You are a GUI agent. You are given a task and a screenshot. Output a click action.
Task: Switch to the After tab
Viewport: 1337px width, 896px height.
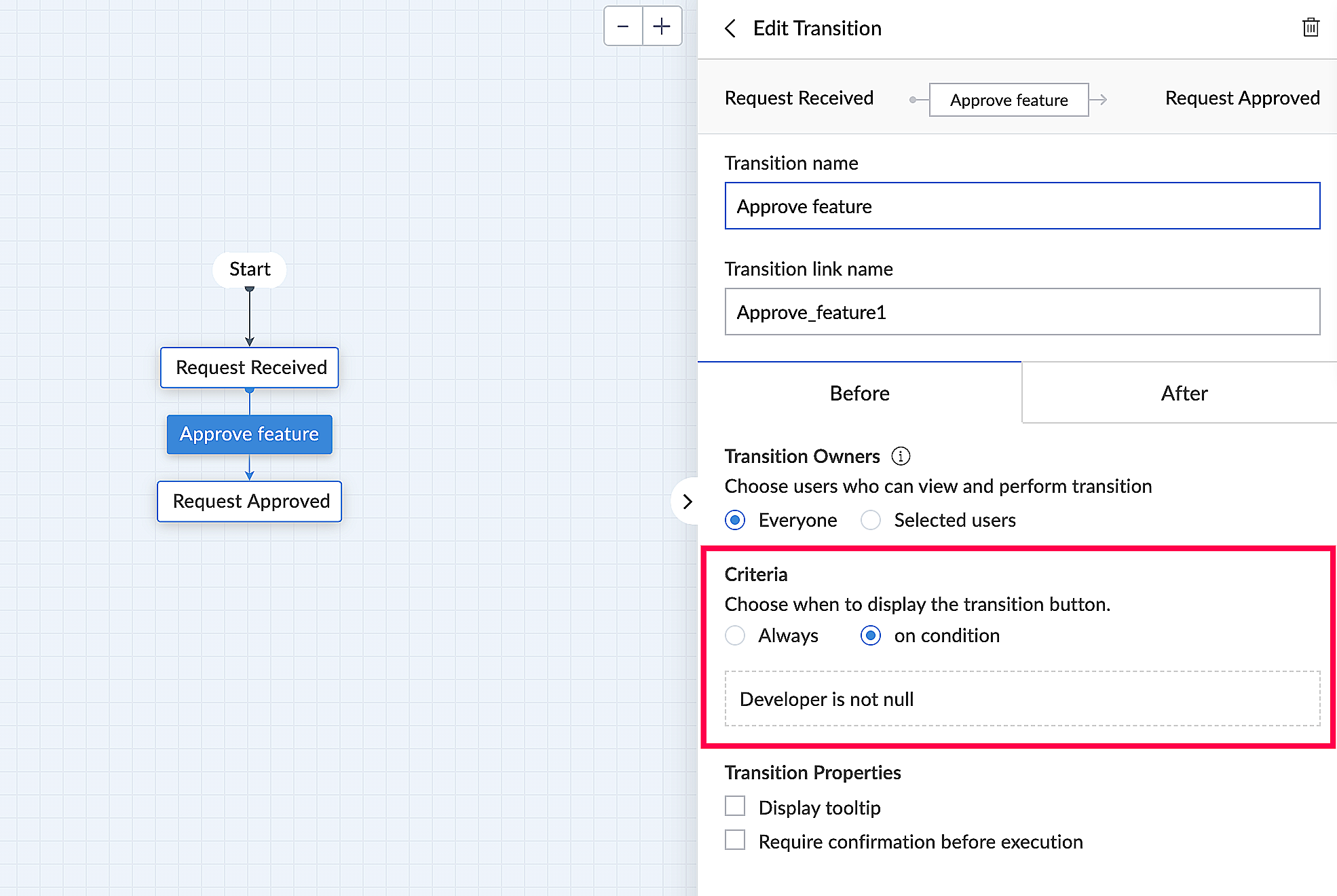1184,393
